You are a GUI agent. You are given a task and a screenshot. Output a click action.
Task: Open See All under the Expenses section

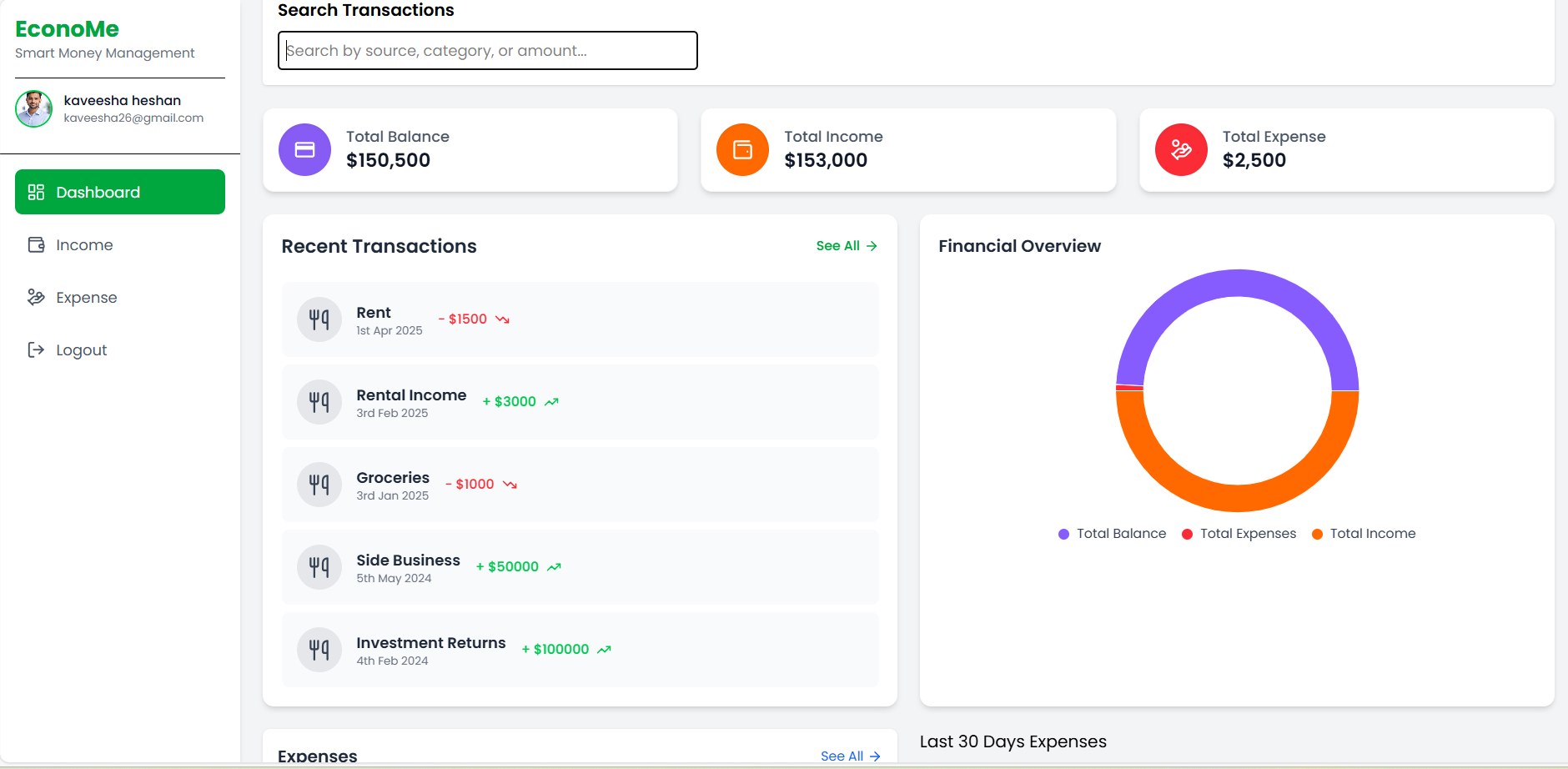849,756
